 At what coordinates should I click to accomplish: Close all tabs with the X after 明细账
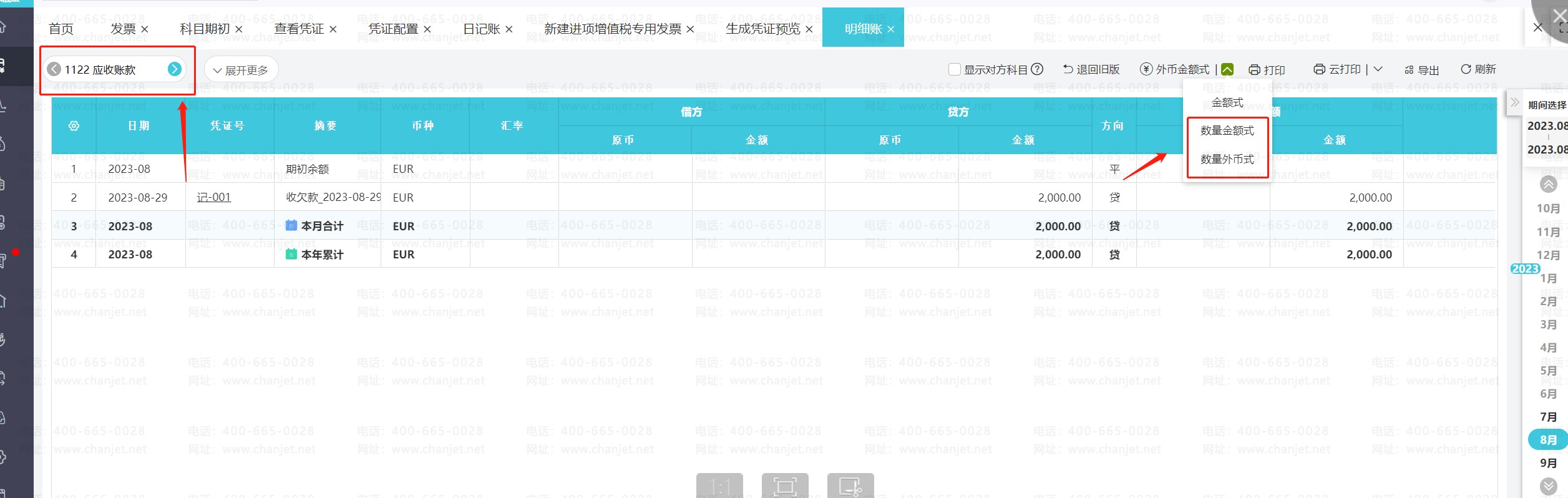click(1537, 27)
